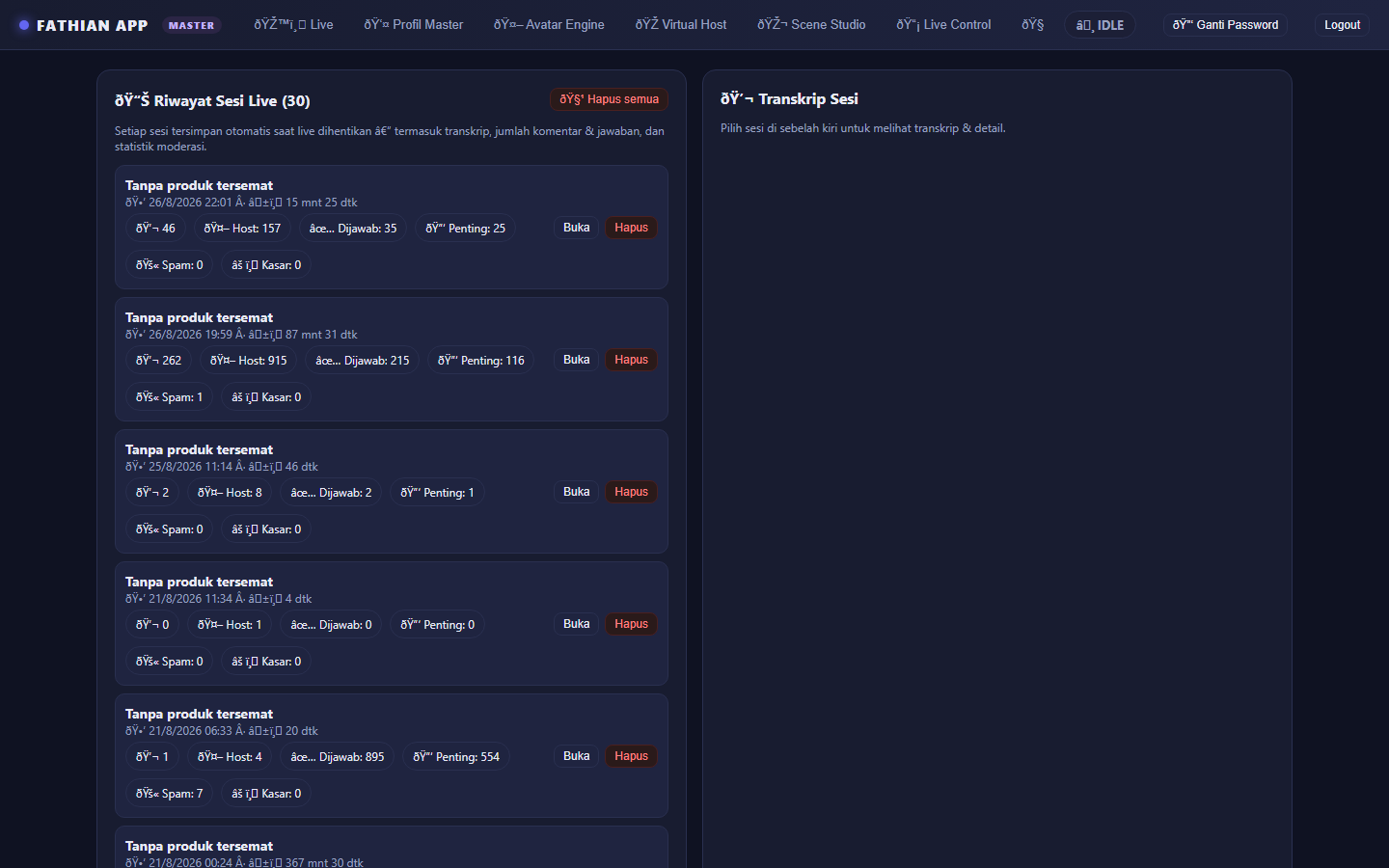This screenshot has height=868, width=1389.
Task: Delete the session dated 25/8/2026 11:14
Action: 631,492
